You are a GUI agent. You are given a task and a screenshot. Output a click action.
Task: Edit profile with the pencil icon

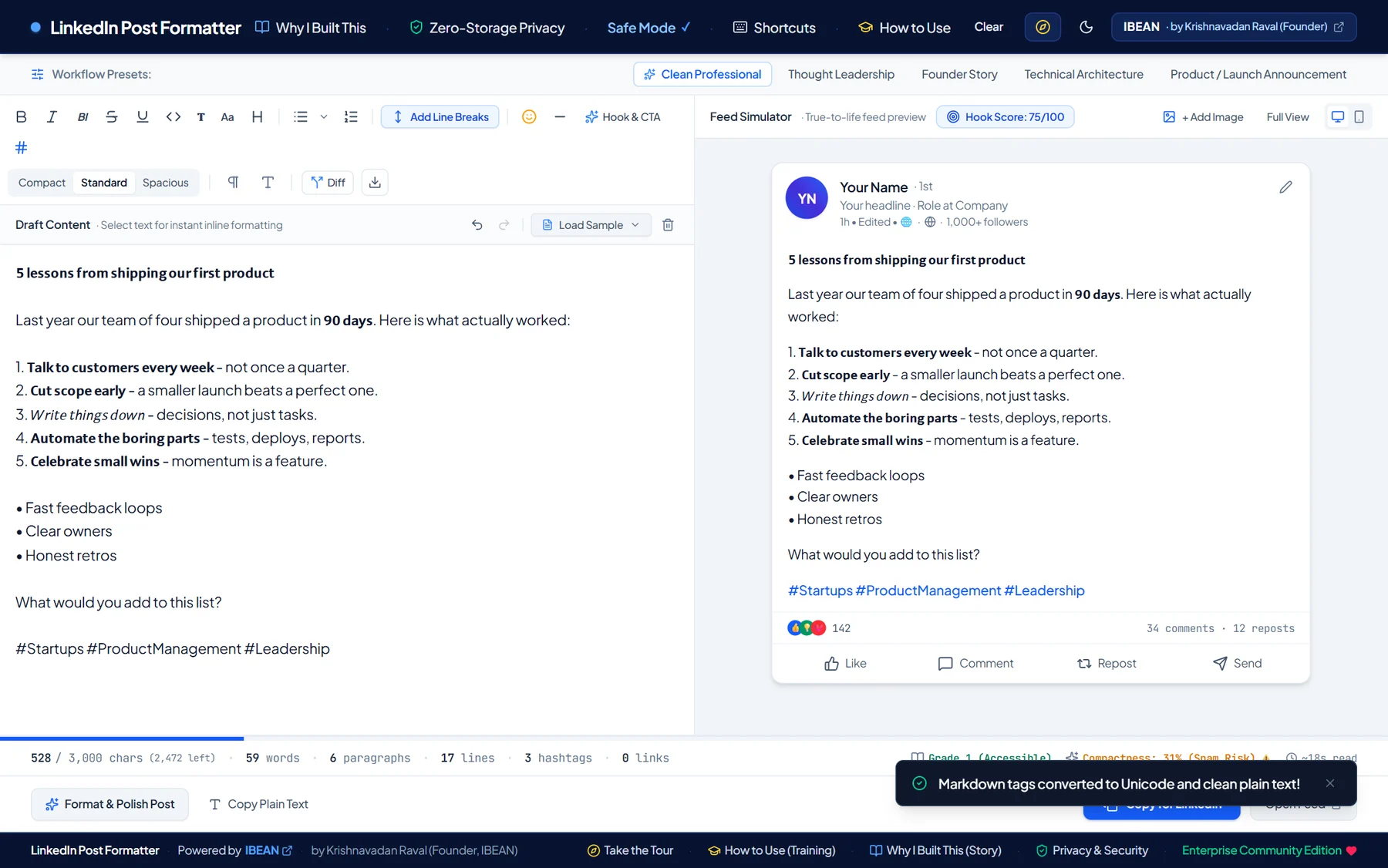click(x=1285, y=187)
